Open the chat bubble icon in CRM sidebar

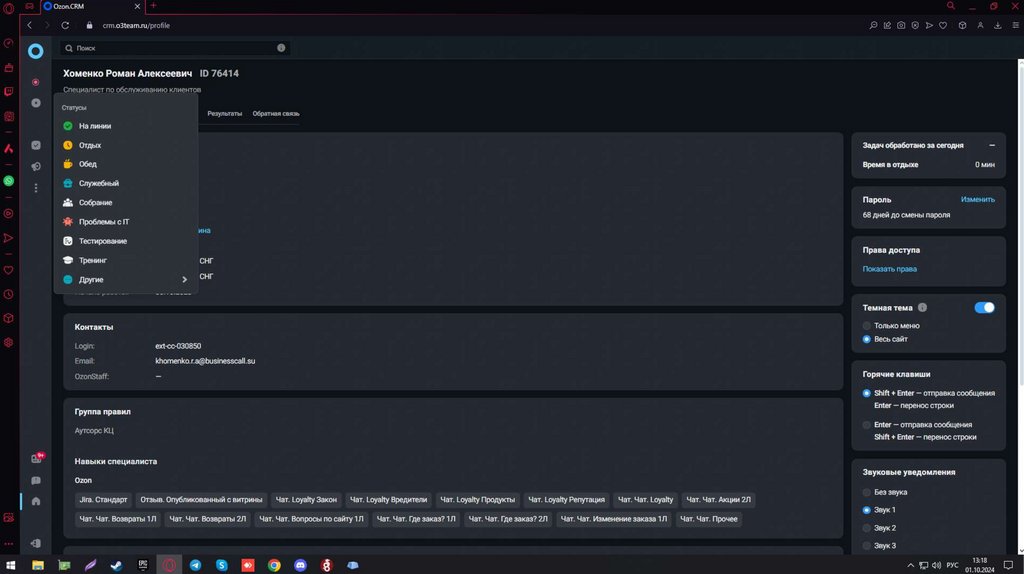pos(36,481)
